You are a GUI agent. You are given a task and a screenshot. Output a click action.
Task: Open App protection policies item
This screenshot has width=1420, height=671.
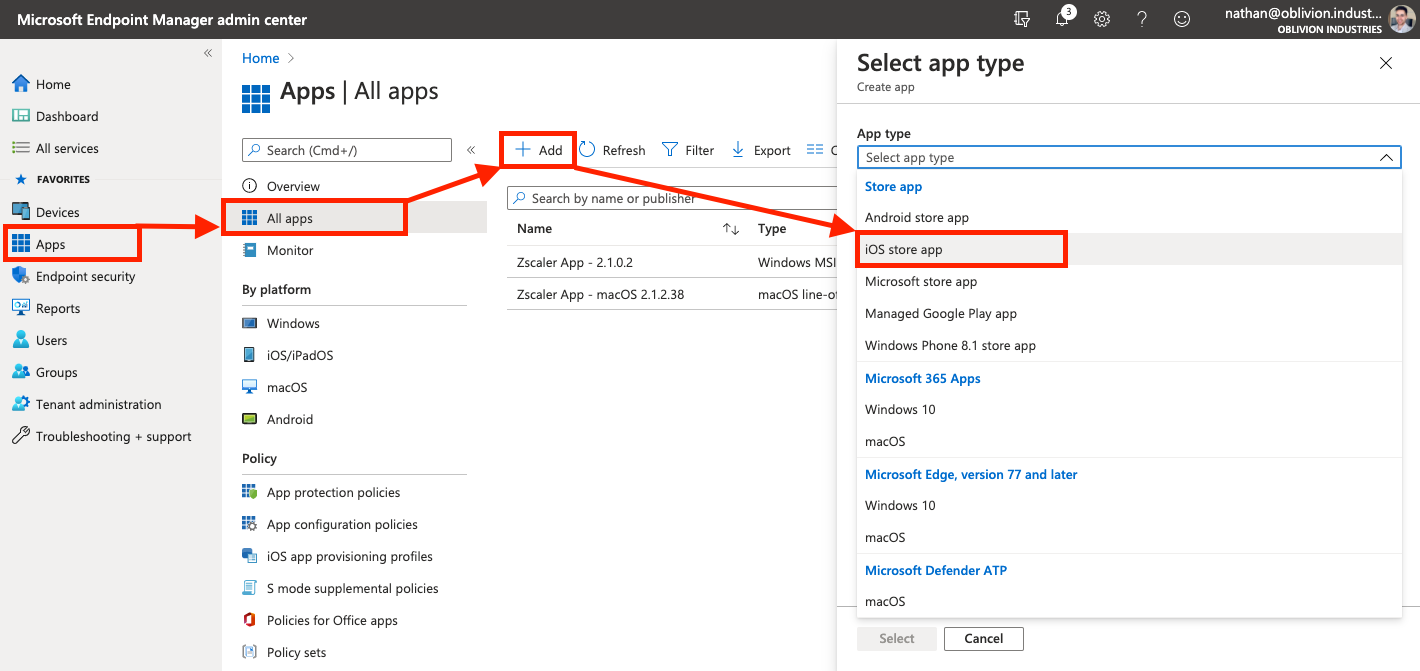point(333,492)
